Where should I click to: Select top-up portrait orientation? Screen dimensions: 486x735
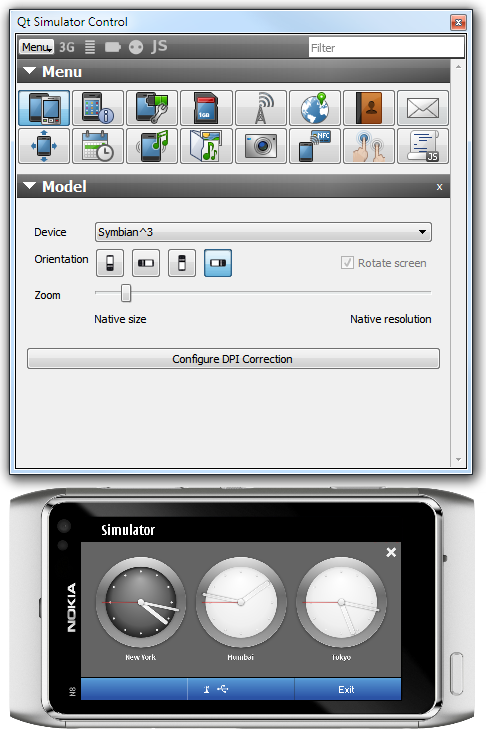coord(110,263)
